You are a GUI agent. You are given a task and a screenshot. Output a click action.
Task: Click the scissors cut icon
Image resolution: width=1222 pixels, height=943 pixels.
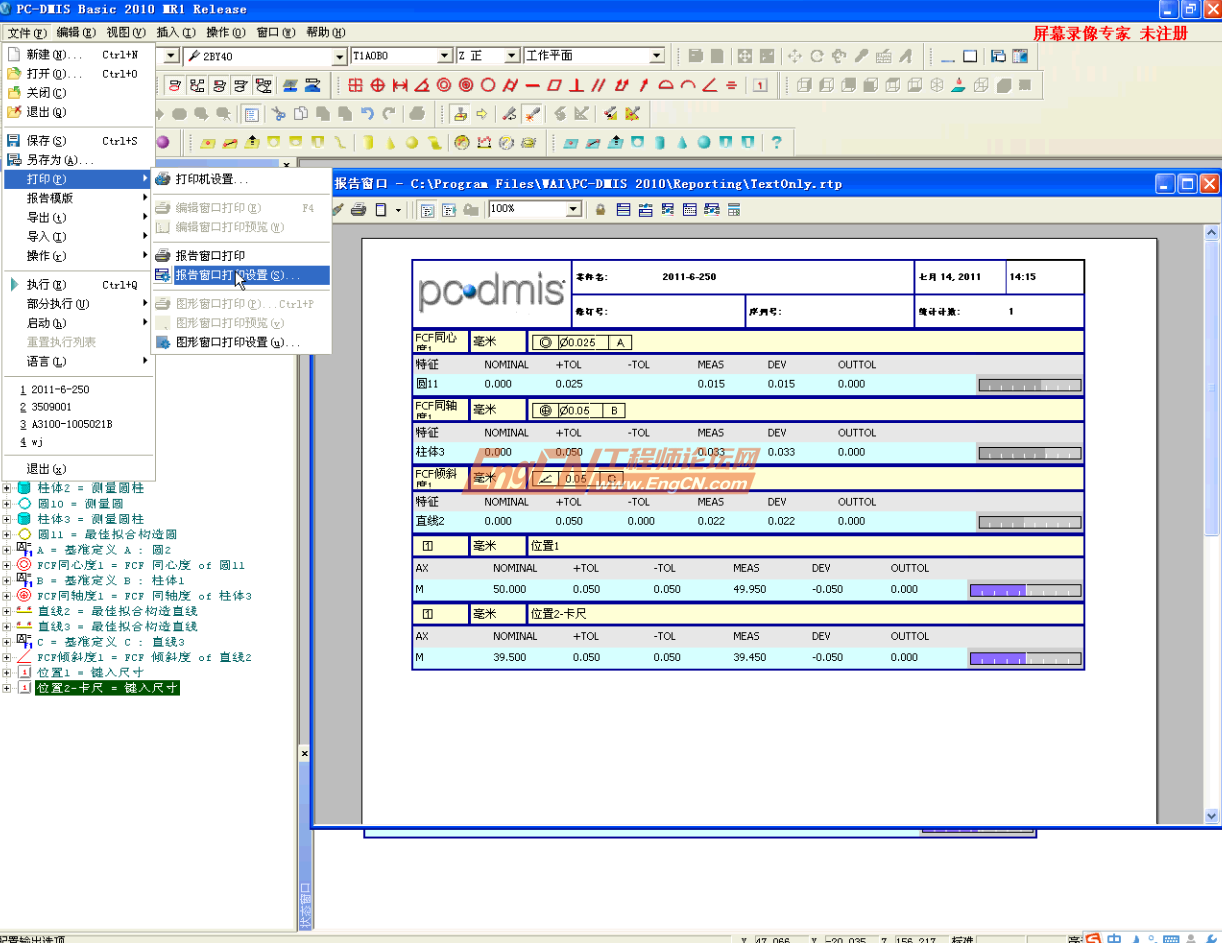click(278, 114)
